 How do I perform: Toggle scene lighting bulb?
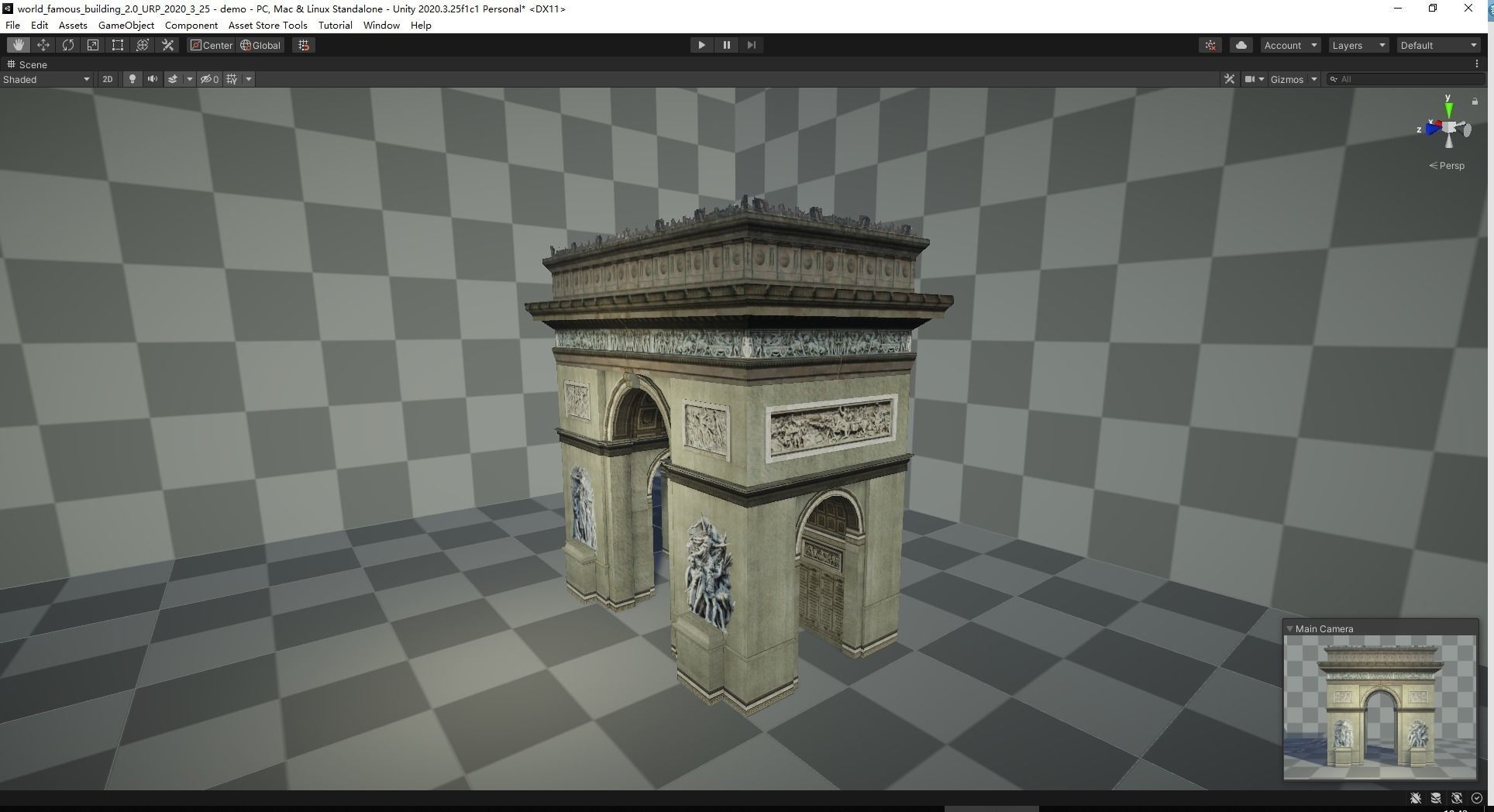click(133, 79)
